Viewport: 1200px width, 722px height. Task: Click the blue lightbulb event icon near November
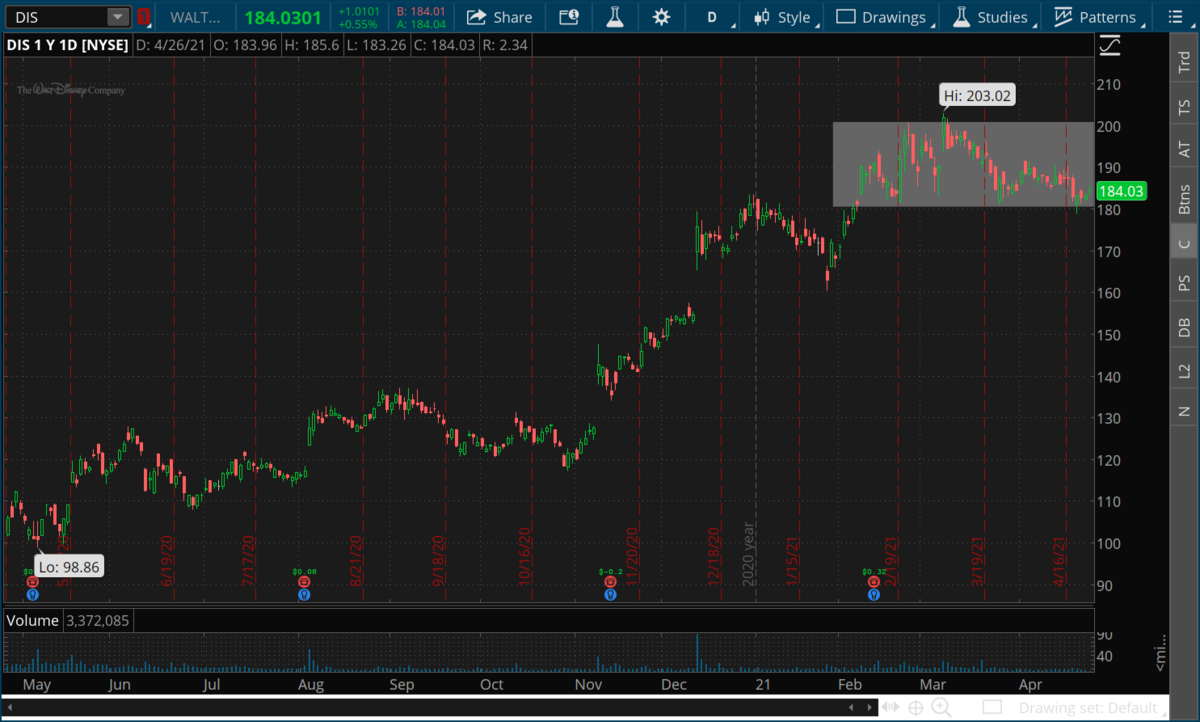click(609, 595)
